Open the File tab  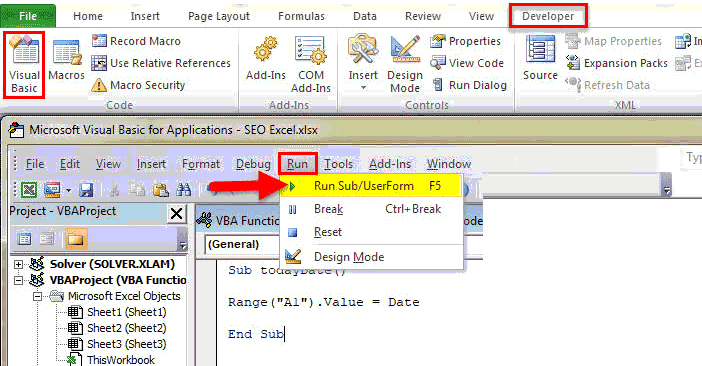click(28, 16)
